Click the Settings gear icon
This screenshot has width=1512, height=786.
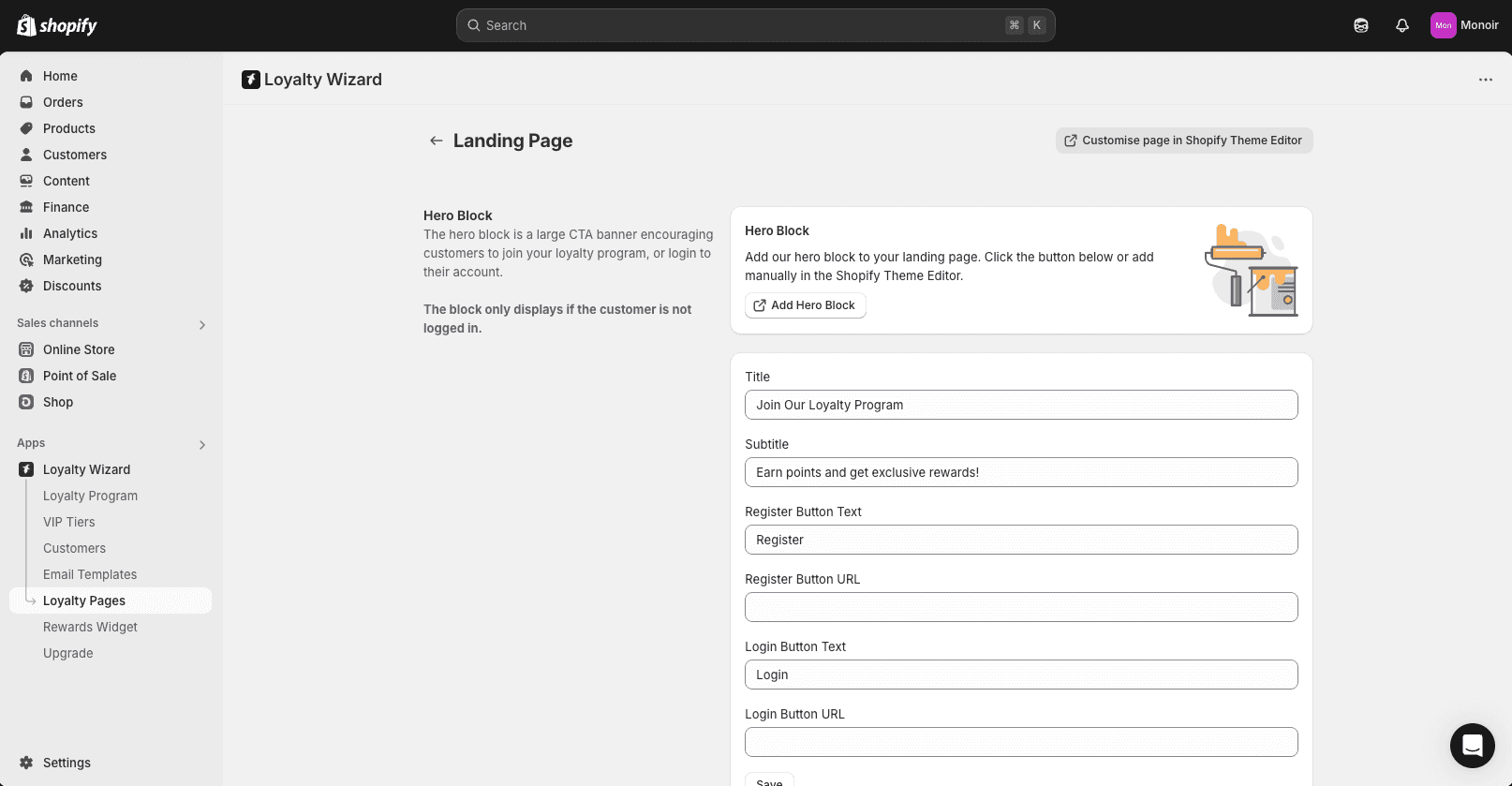26,763
